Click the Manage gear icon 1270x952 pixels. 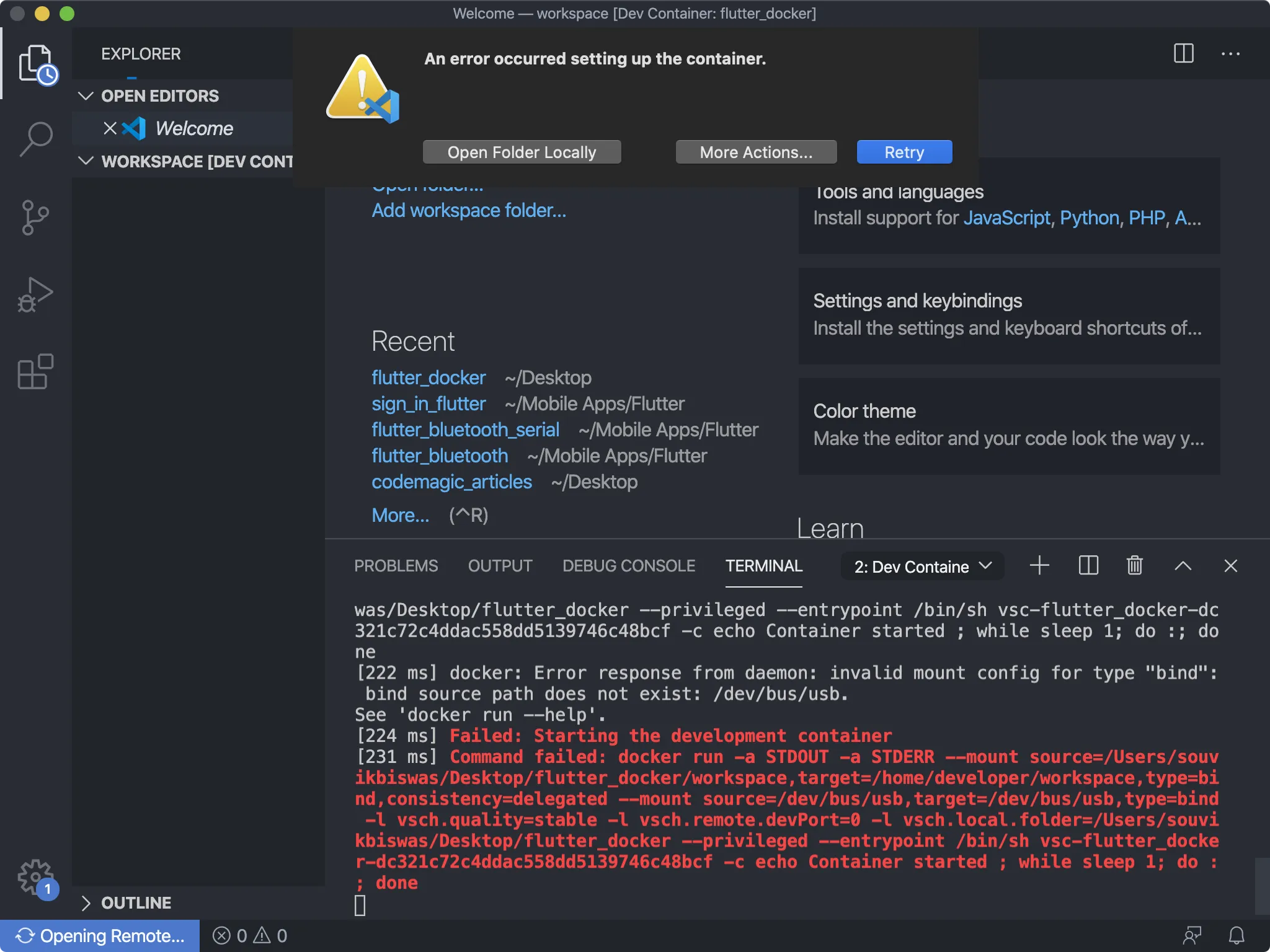click(x=35, y=876)
